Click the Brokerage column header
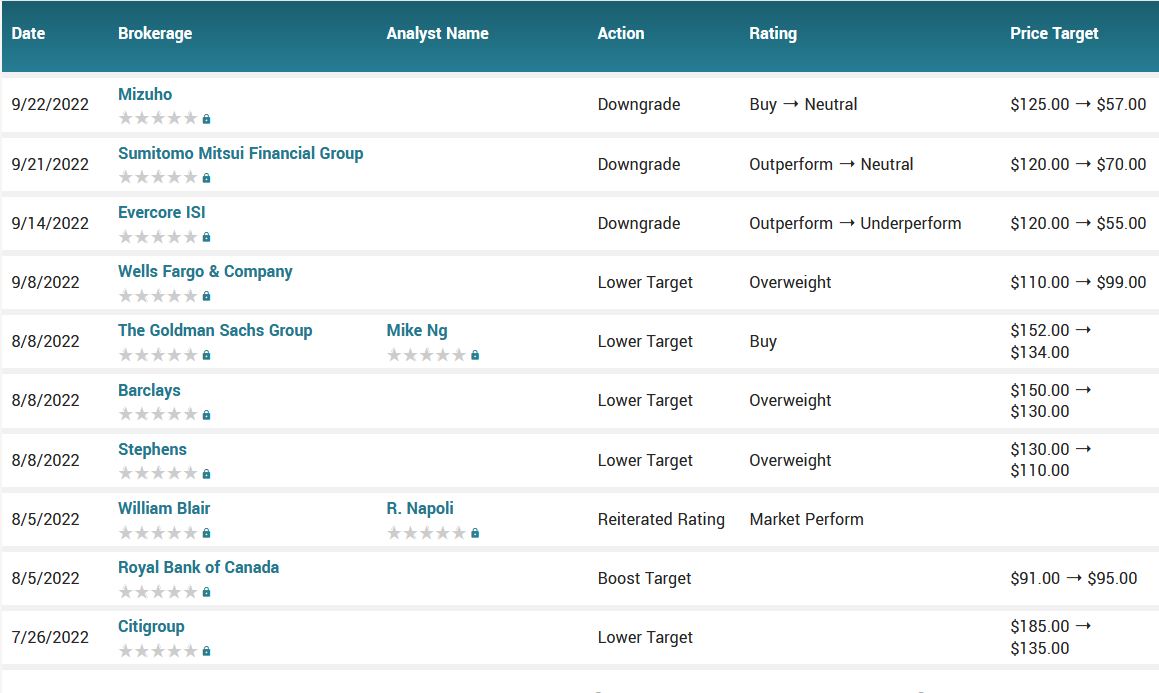The width and height of the screenshot is (1159, 693). (155, 33)
